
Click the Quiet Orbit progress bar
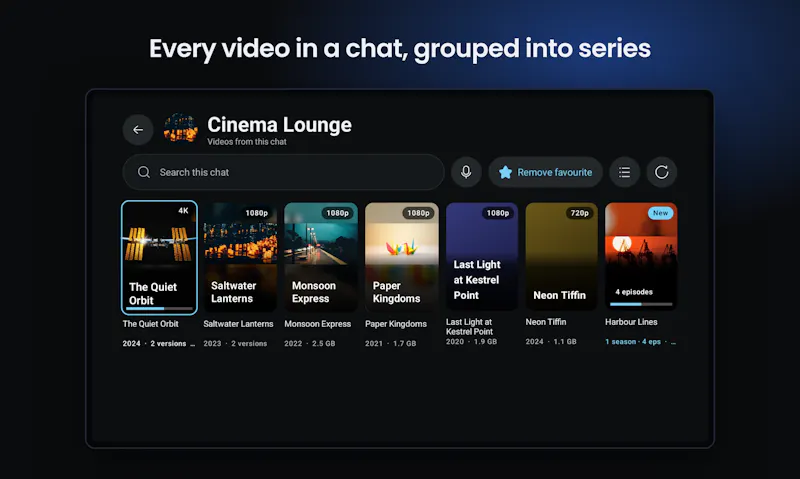[159, 309]
